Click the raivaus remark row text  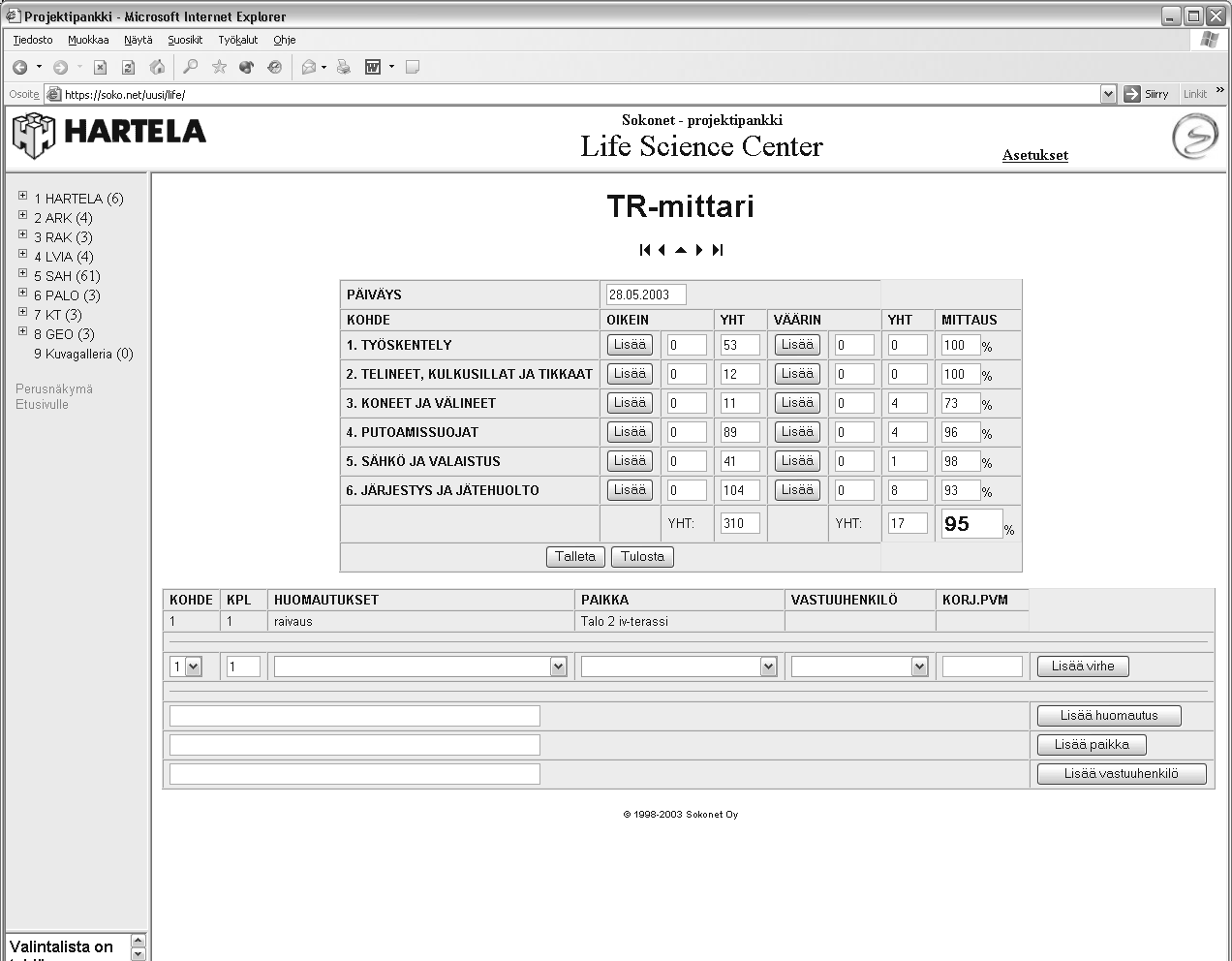293,621
